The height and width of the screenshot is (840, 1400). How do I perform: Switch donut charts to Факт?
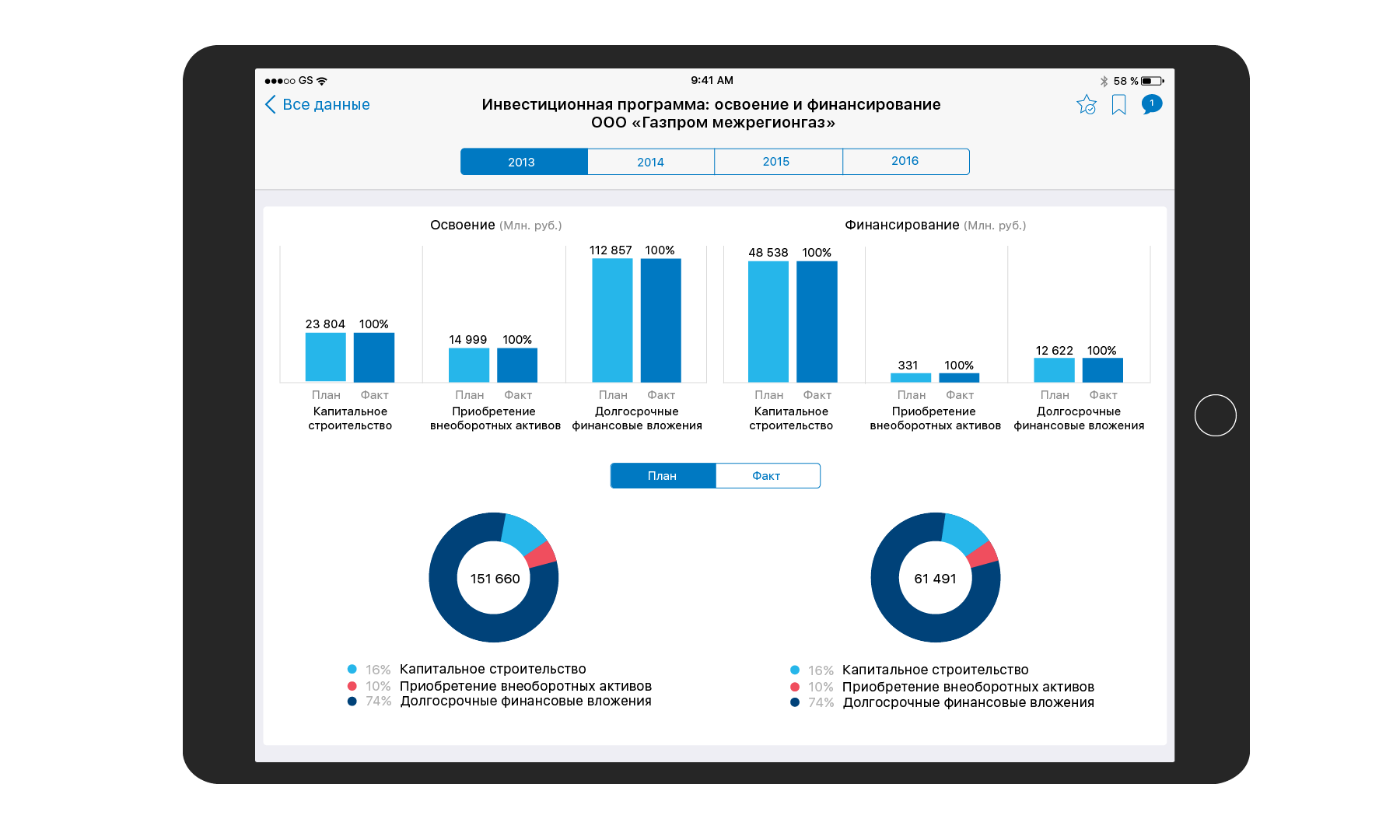(x=767, y=476)
